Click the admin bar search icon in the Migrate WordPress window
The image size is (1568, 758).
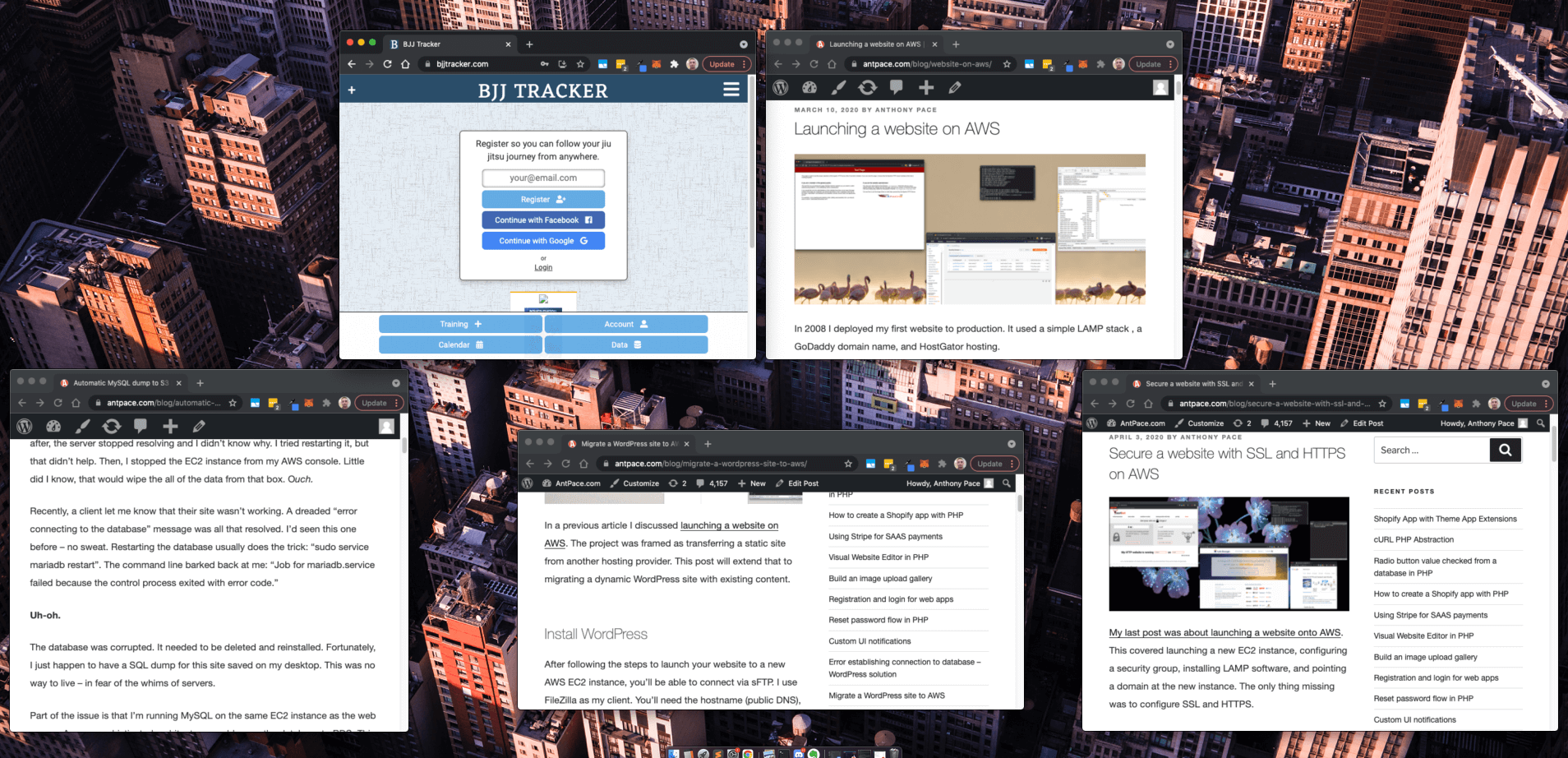pos(1007,483)
